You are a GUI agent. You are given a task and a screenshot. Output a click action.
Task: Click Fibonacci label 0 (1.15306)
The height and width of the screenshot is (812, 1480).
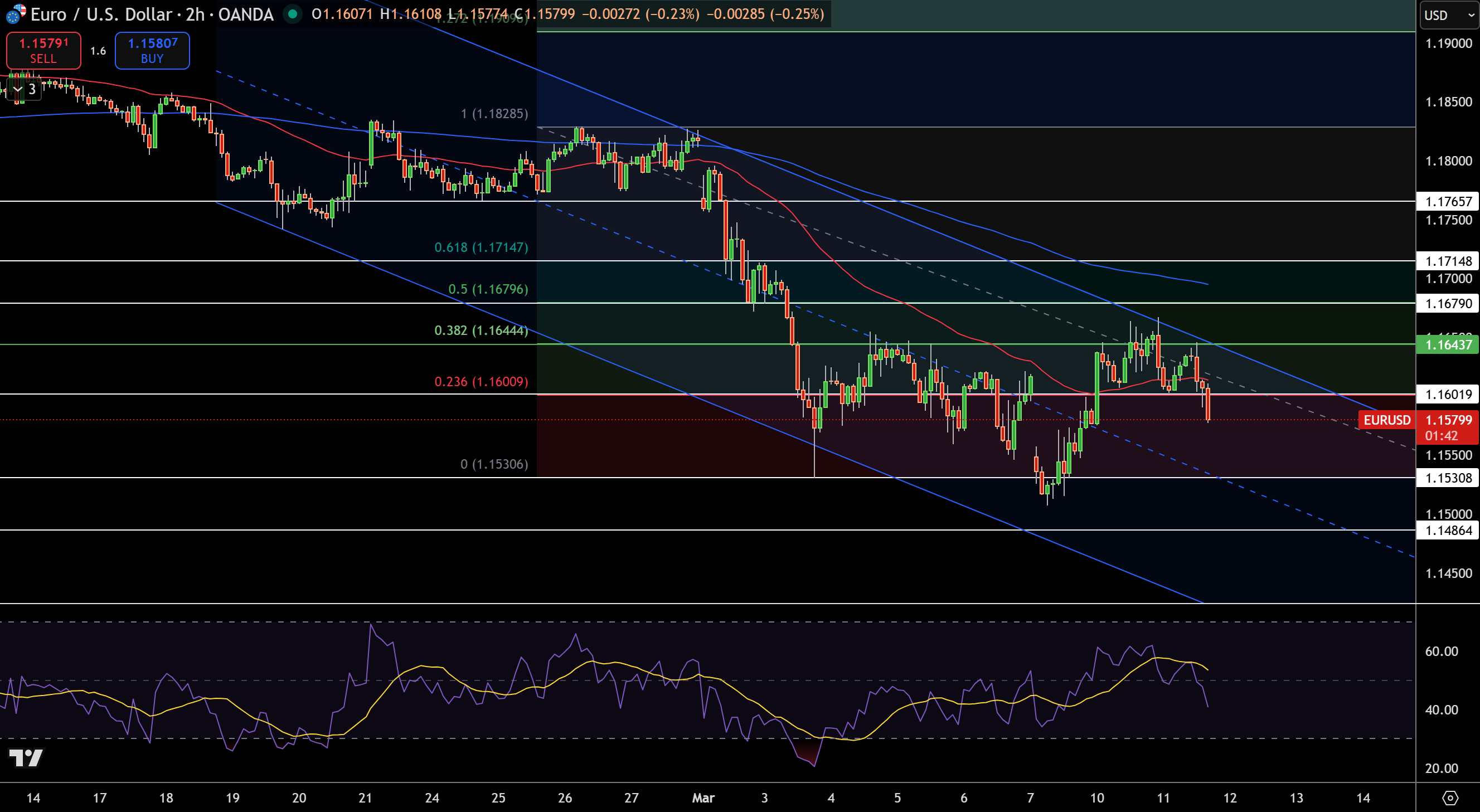click(x=494, y=464)
